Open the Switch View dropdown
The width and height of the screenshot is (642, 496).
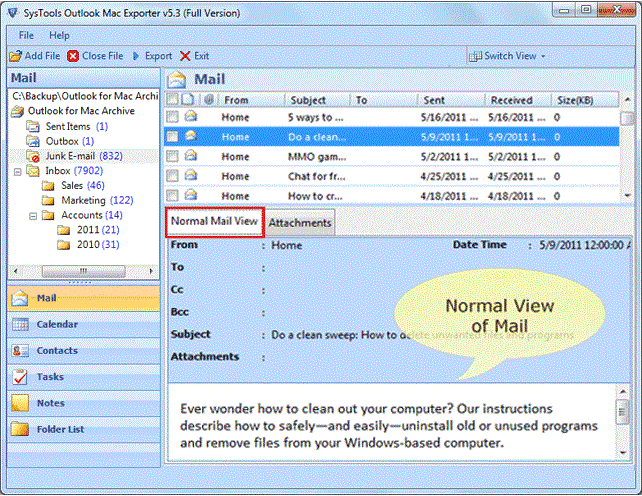point(507,56)
